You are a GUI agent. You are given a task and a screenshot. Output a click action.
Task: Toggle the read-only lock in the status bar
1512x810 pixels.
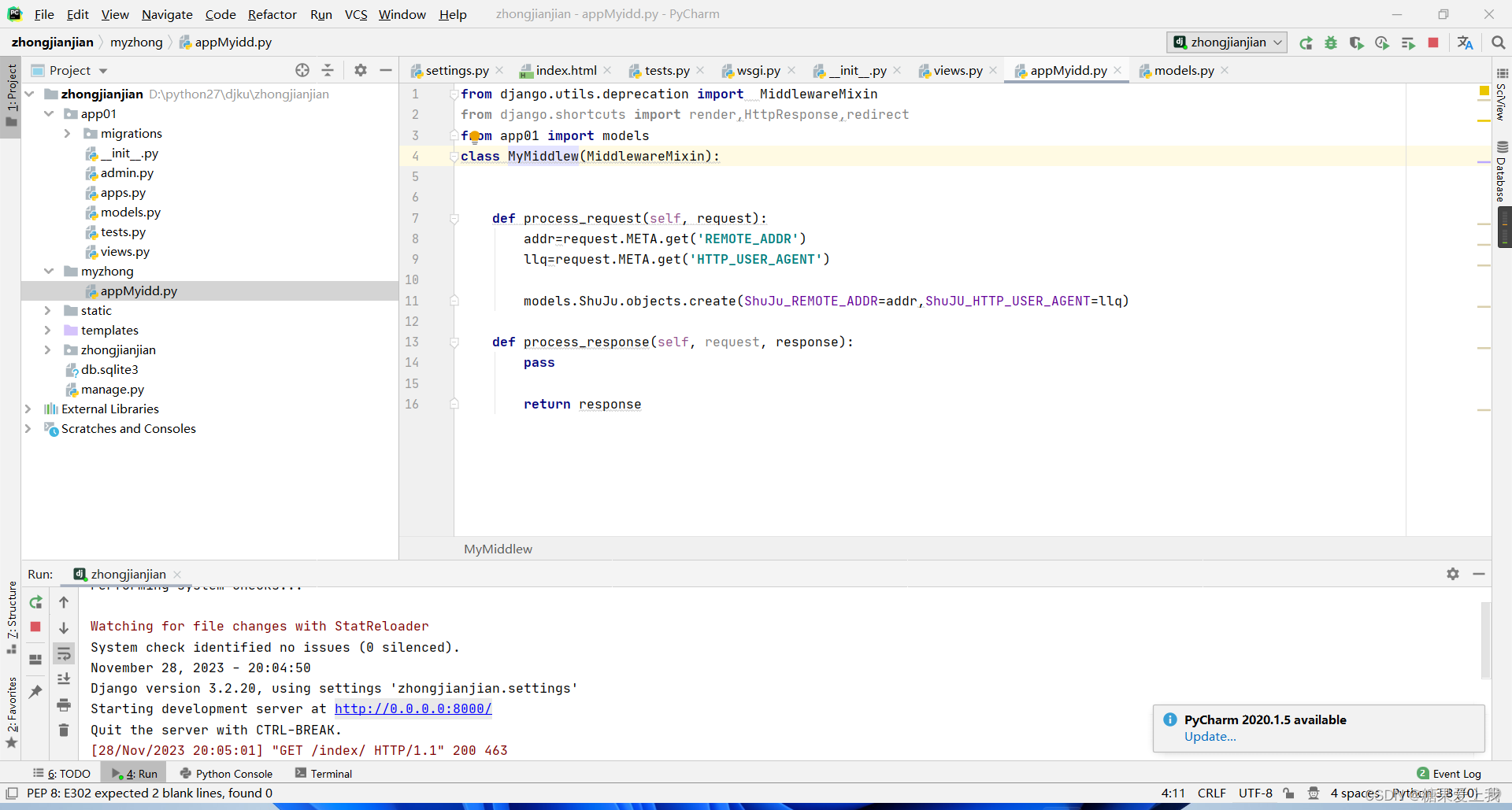[1288, 793]
